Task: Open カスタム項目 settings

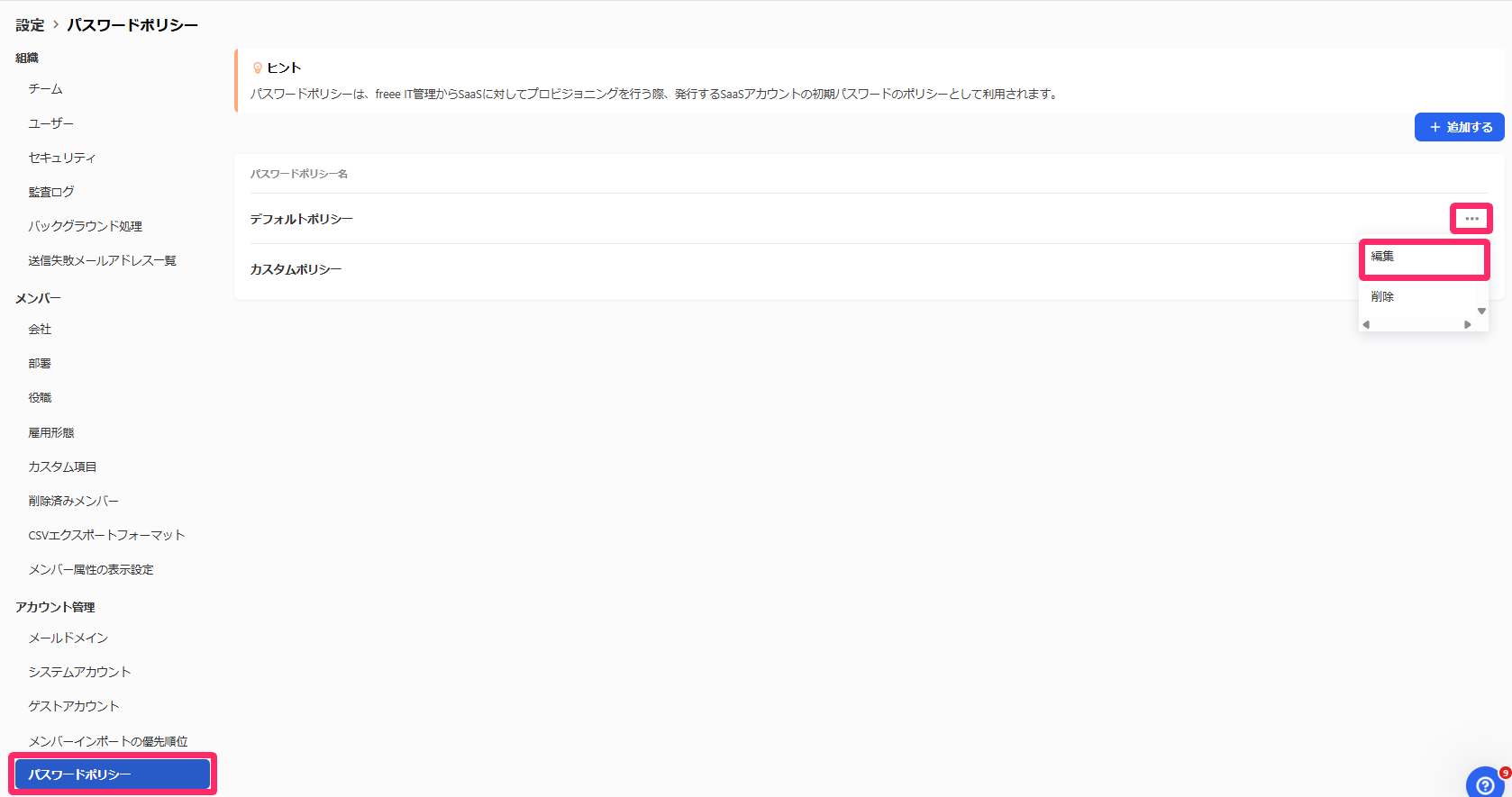Action: coord(62,466)
